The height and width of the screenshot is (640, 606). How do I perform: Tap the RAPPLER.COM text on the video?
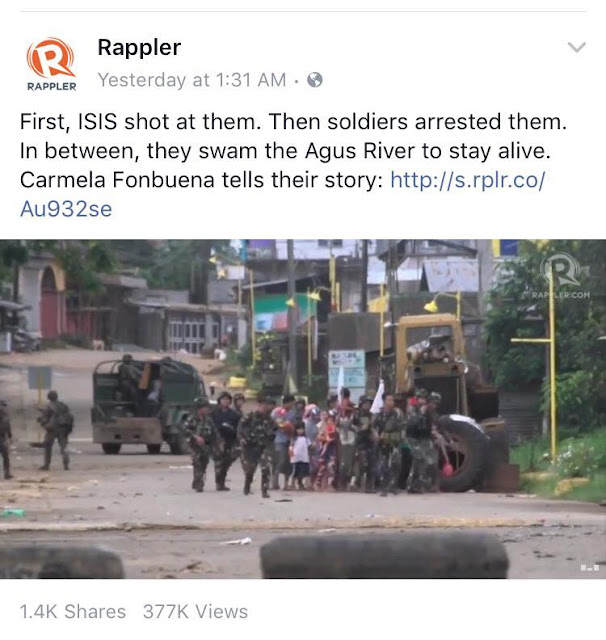tap(561, 295)
